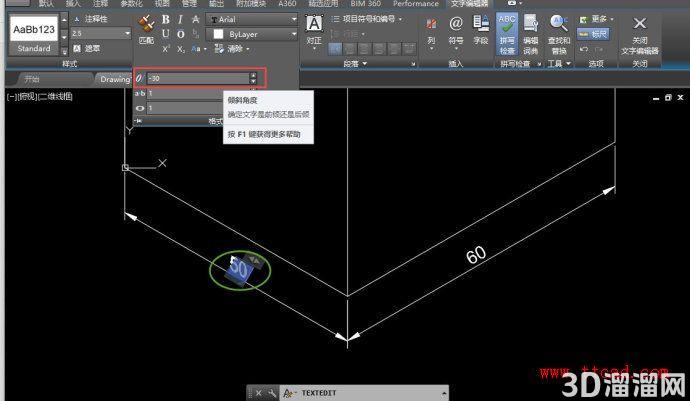Click the Field (字段) insert icon
This screenshot has width=690, height=401.
(x=481, y=30)
